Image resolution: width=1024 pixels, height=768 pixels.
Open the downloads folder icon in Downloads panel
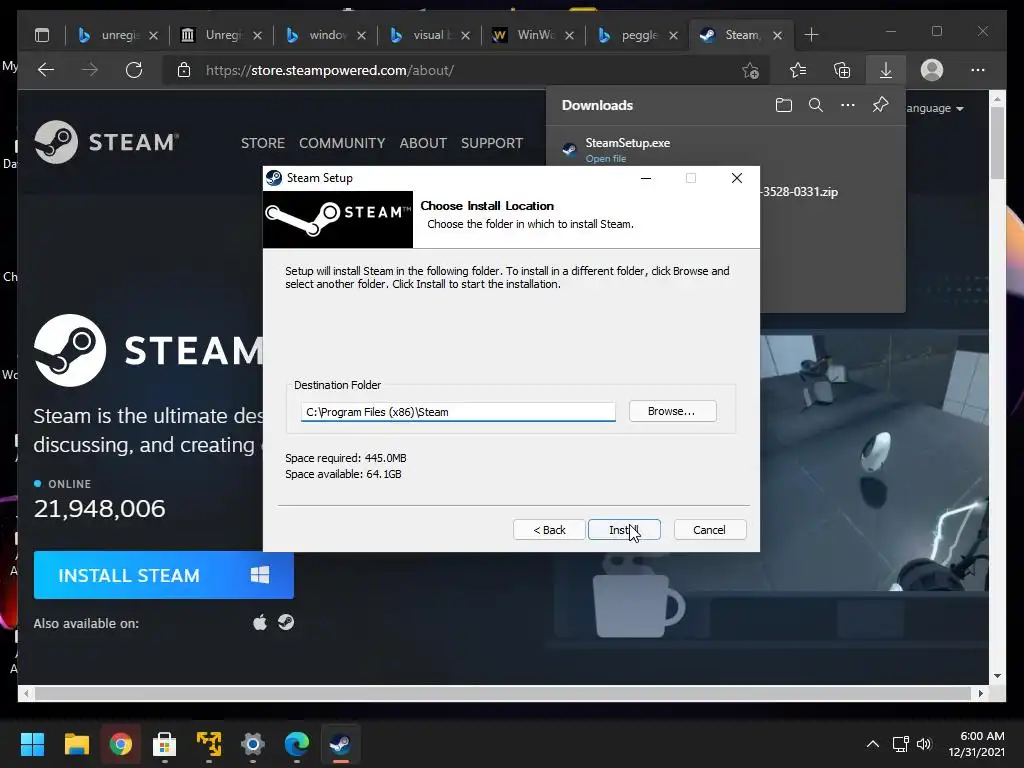784,105
